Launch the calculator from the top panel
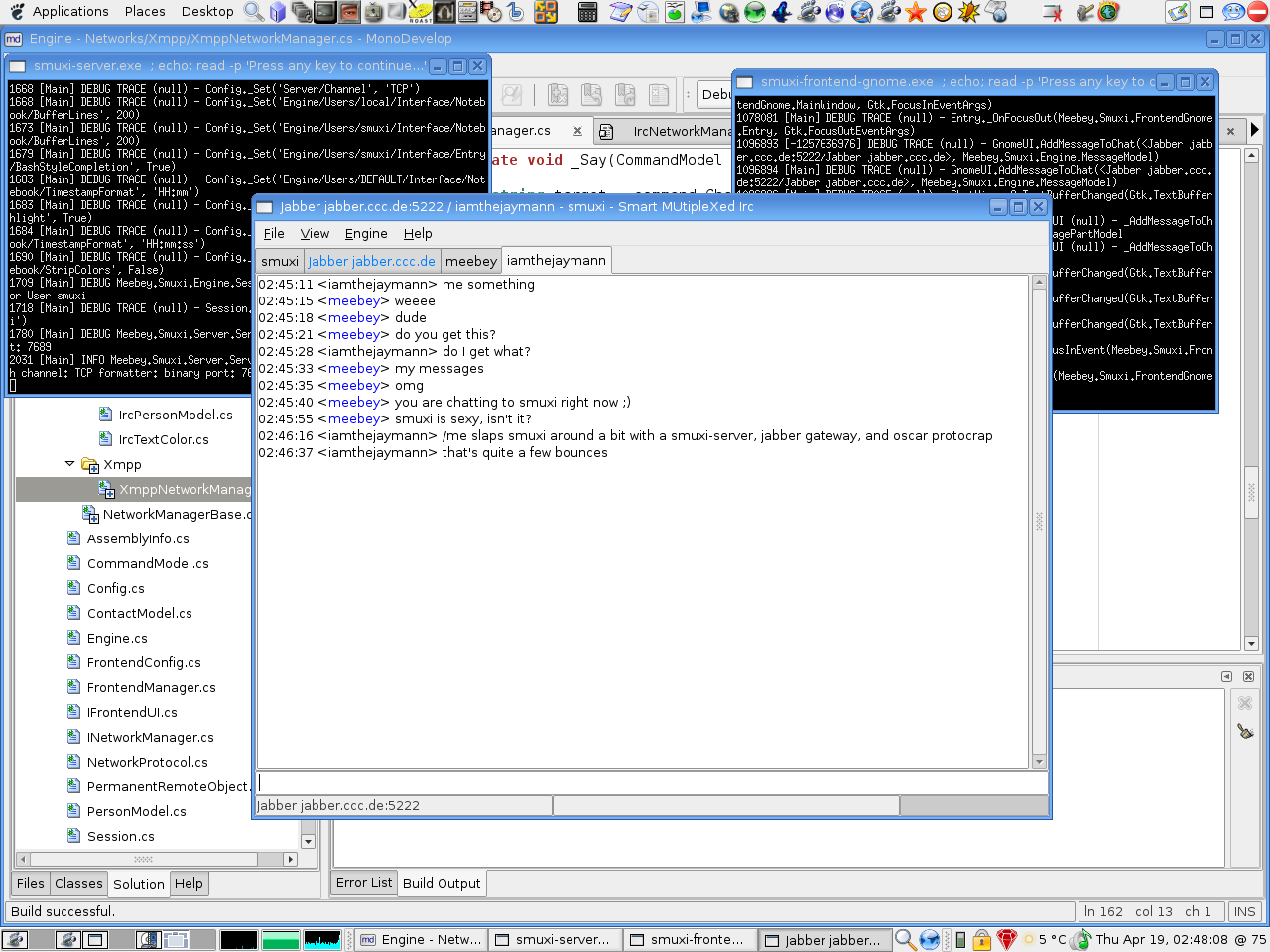The image size is (1270, 952). tap(587, 12)
